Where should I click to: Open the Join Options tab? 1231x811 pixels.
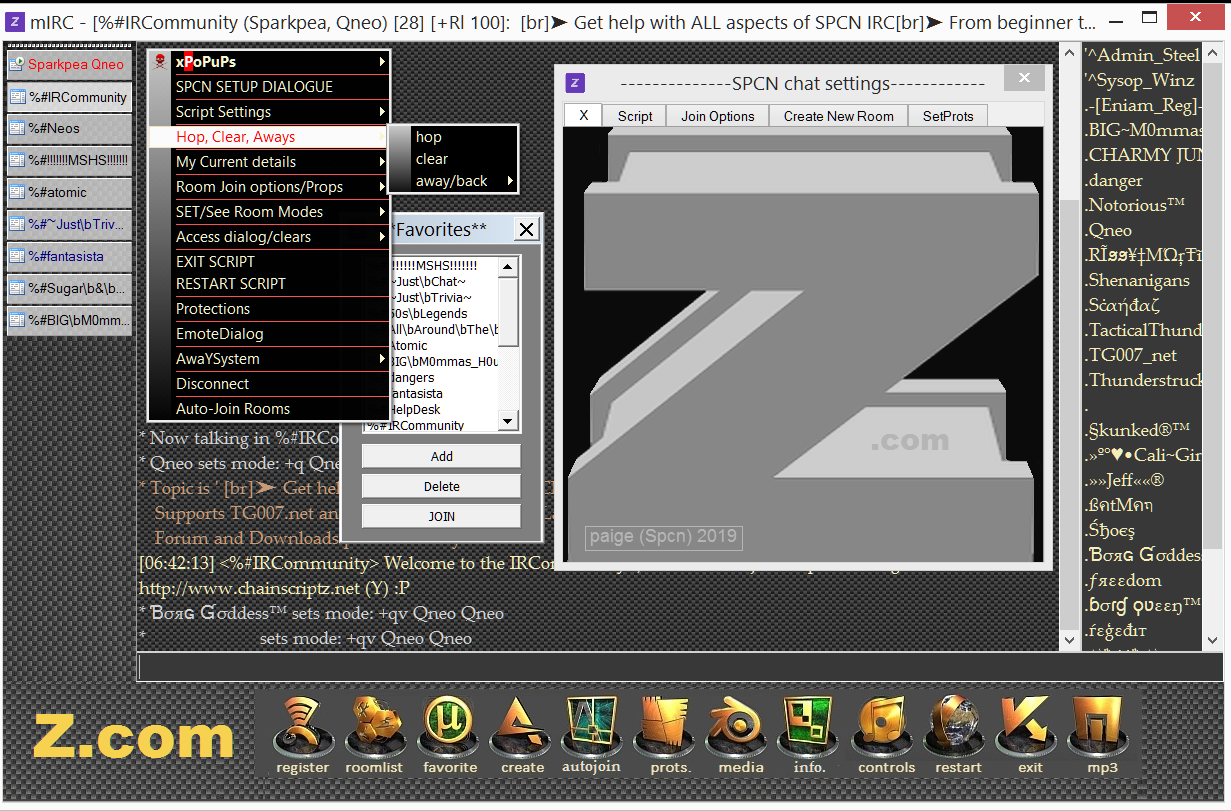[x=718, y=116]
